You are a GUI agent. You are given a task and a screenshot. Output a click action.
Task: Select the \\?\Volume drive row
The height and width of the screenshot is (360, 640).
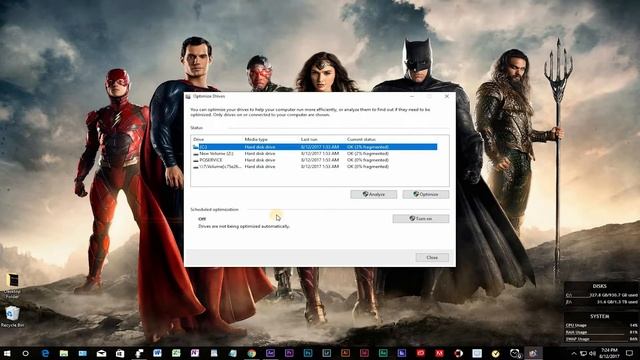tap(314, 167)
